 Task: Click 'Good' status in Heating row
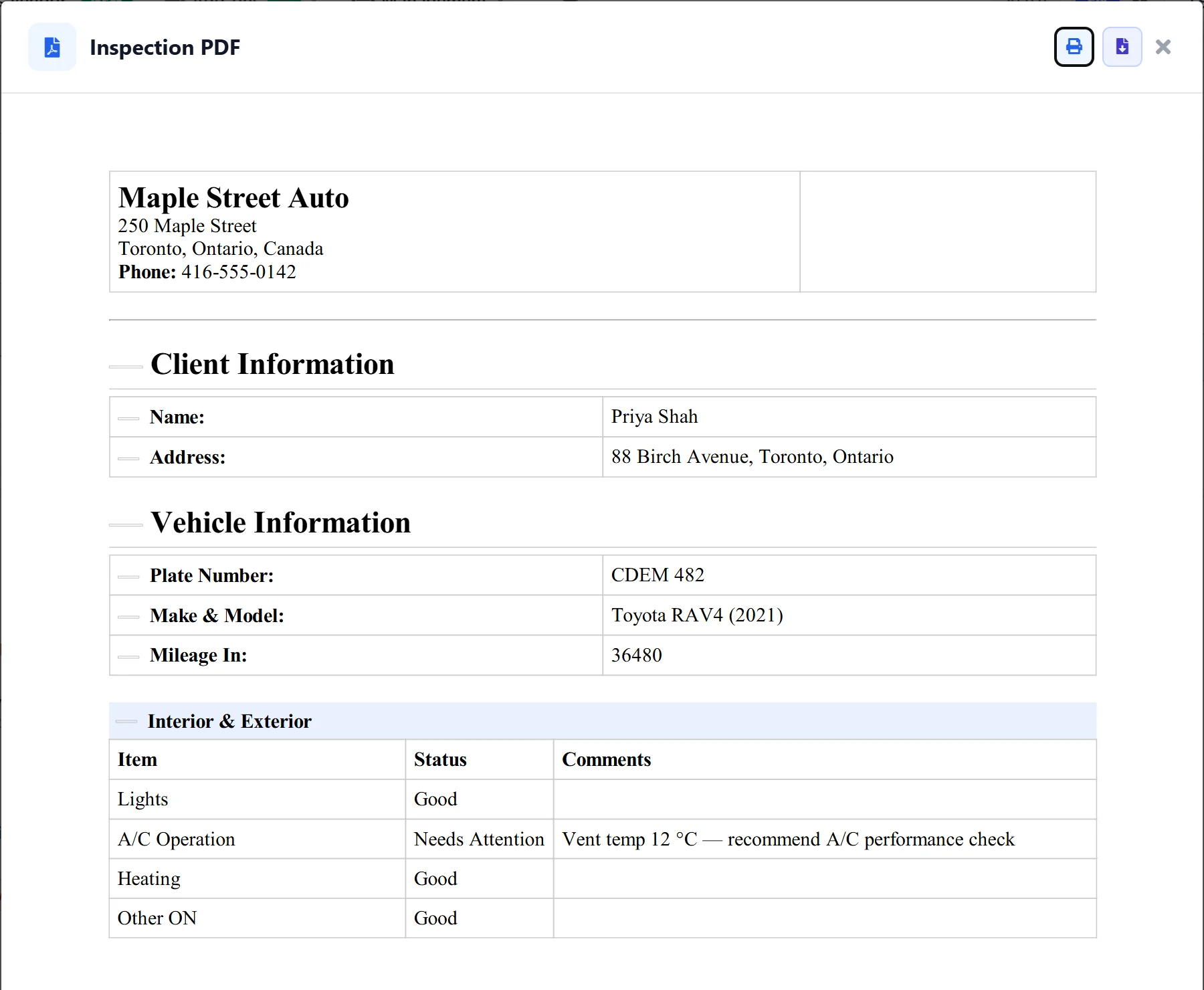tap(480, 878)
